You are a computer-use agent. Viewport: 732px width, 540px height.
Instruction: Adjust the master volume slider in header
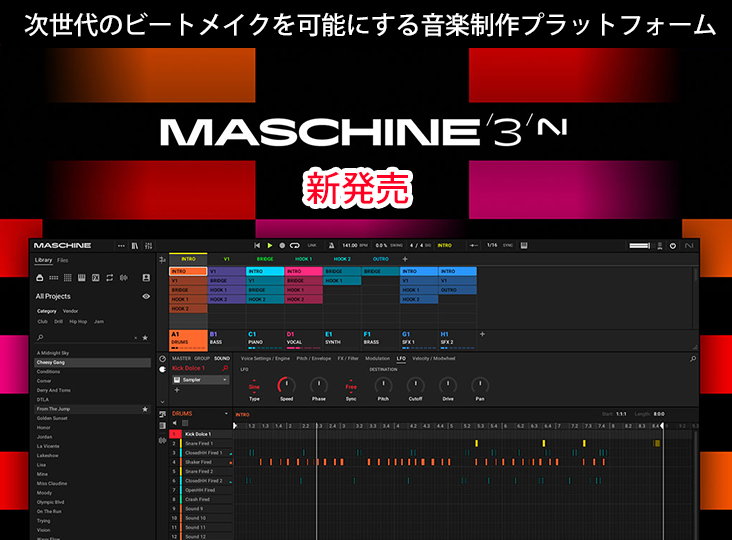(640, 245)
